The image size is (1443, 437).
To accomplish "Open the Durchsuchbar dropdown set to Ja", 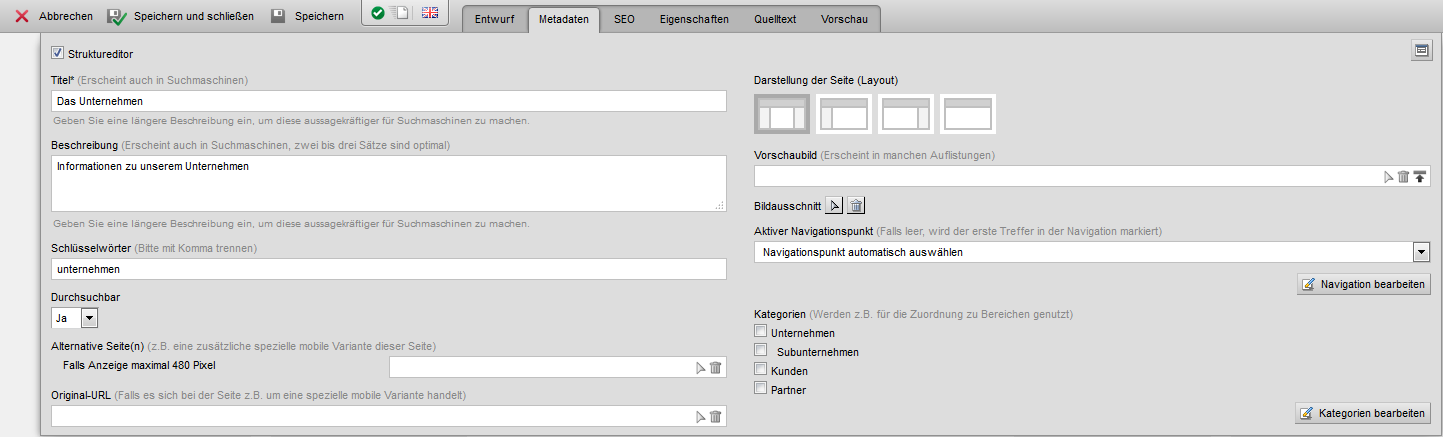I will click(x=75, y=317).
